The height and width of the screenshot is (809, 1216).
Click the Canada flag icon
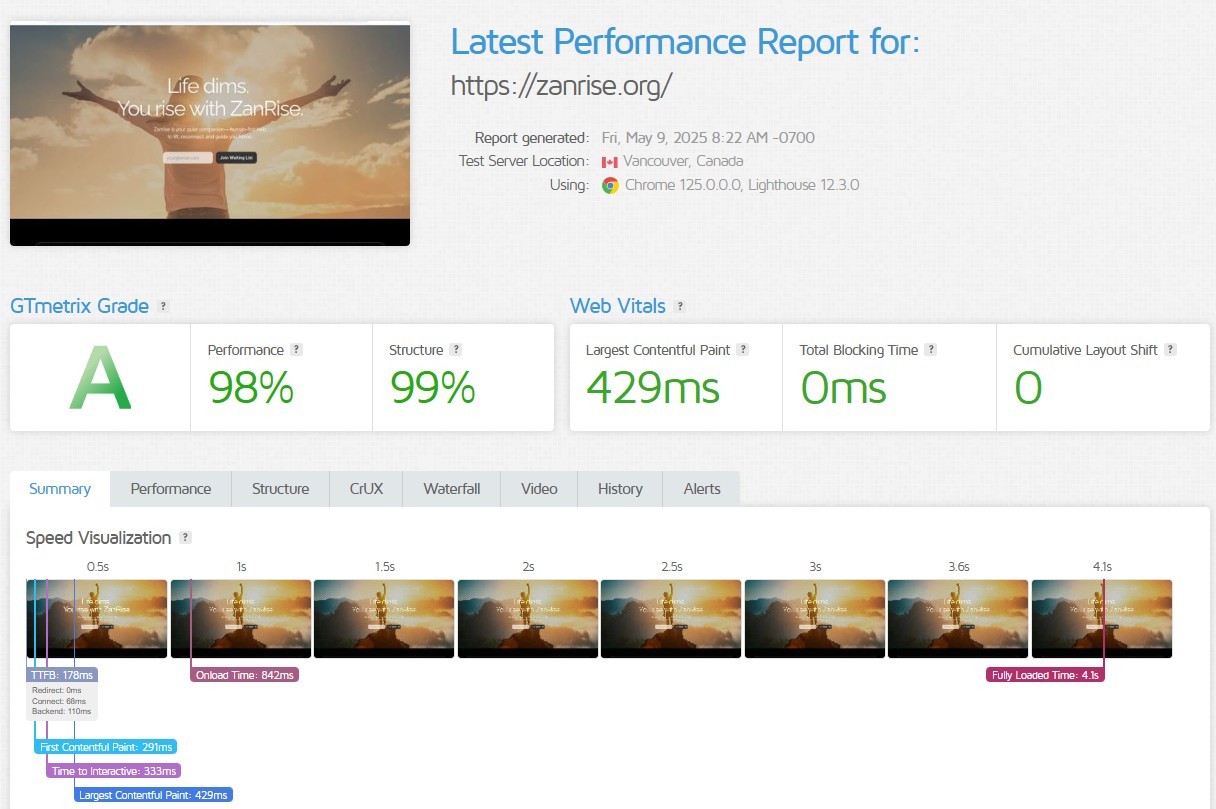(609, 162)
